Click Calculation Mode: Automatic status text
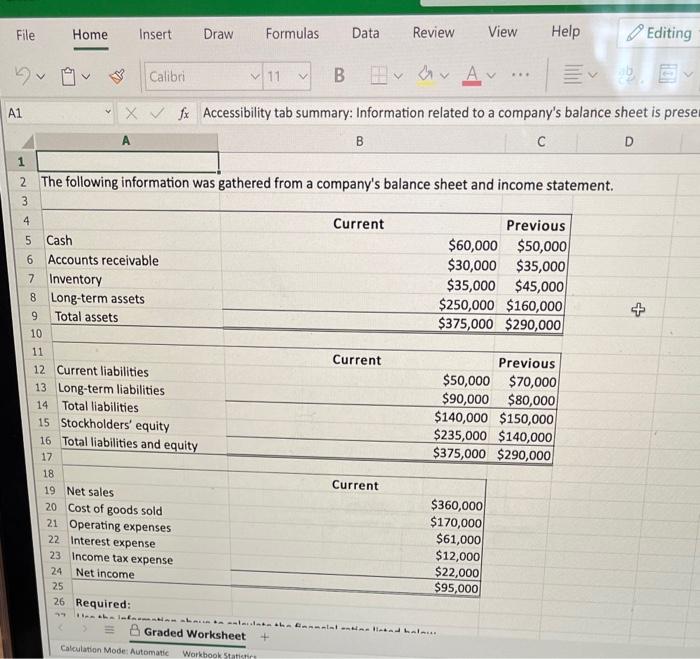Screen dimensions: 700x659 pos(115,651)
